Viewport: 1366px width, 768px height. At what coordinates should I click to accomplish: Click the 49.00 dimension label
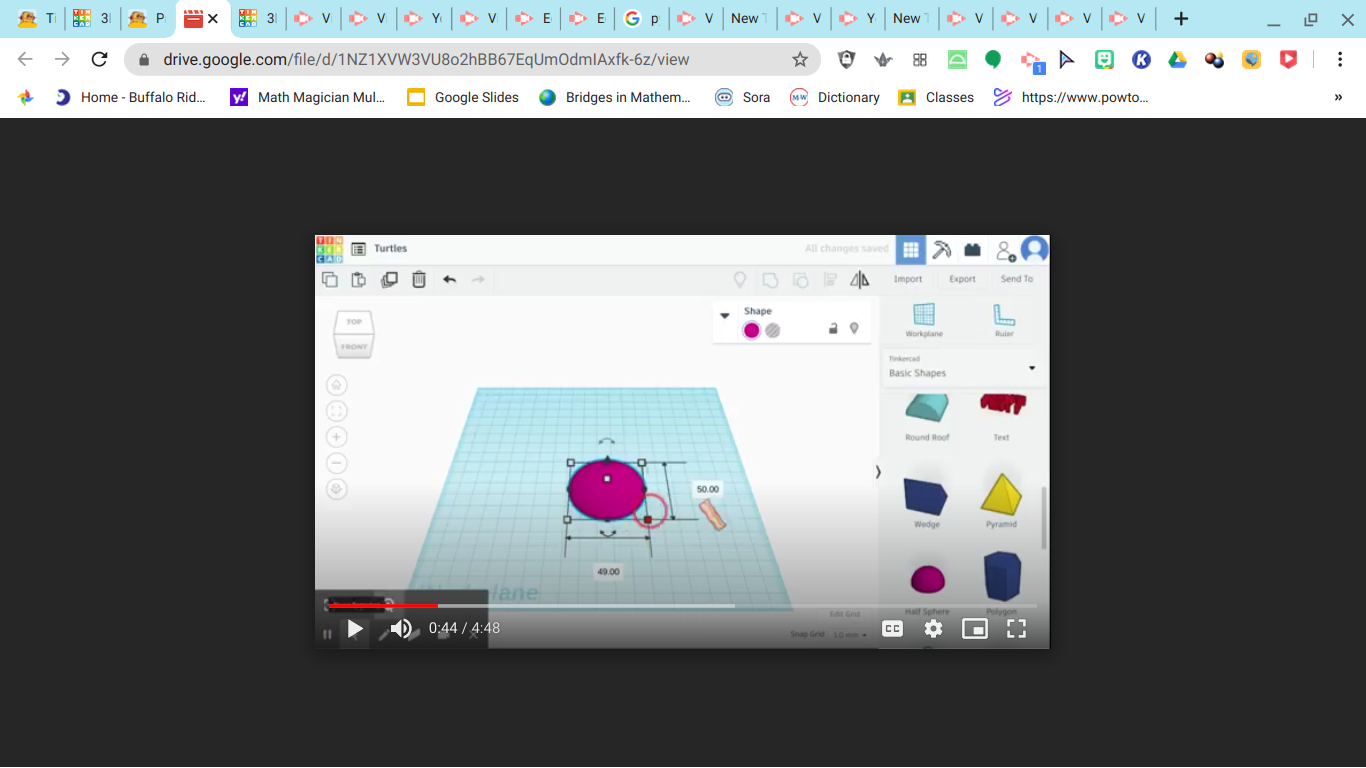[x=608, y=572]
